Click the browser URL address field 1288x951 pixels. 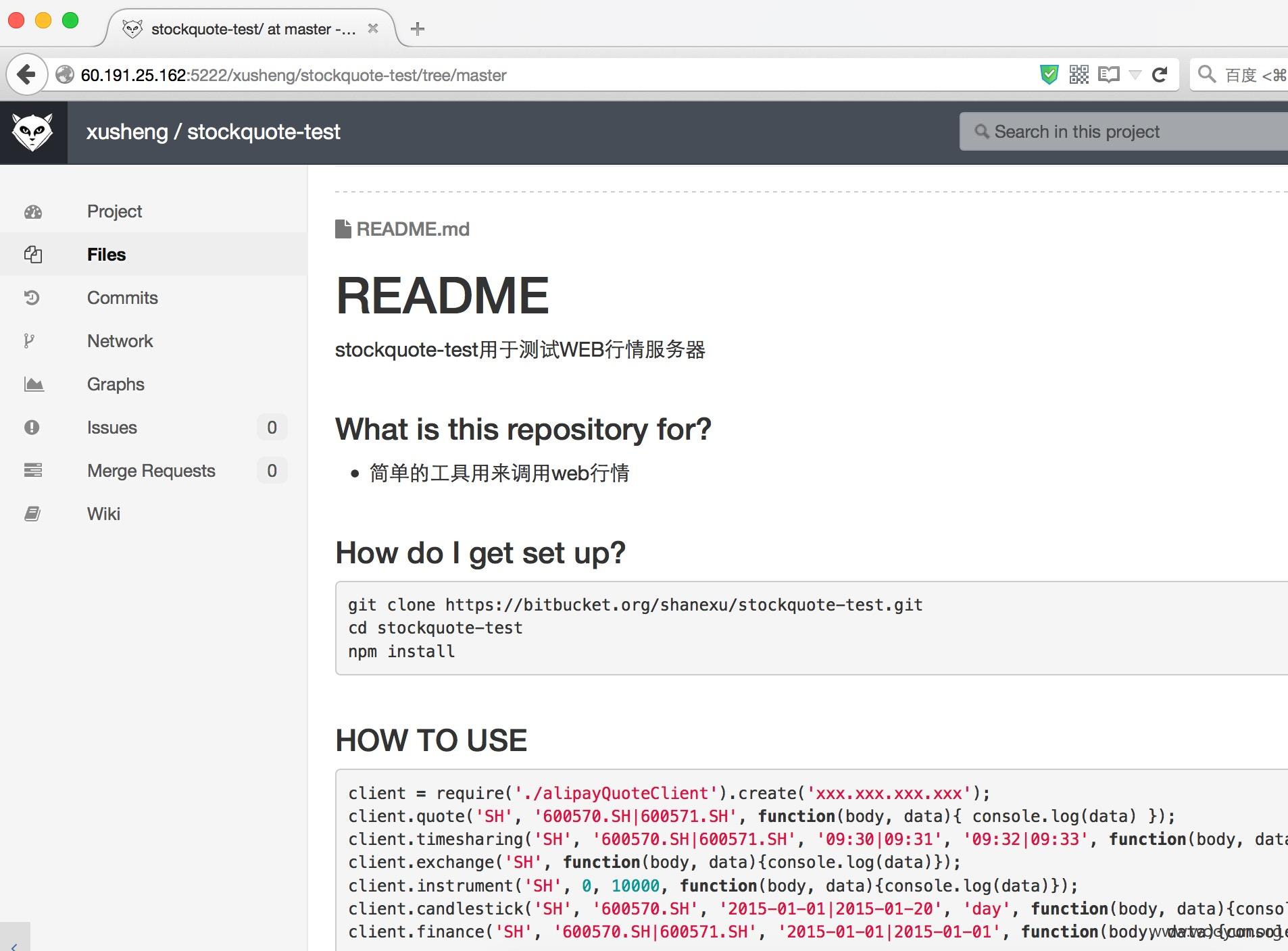[541, 75]
